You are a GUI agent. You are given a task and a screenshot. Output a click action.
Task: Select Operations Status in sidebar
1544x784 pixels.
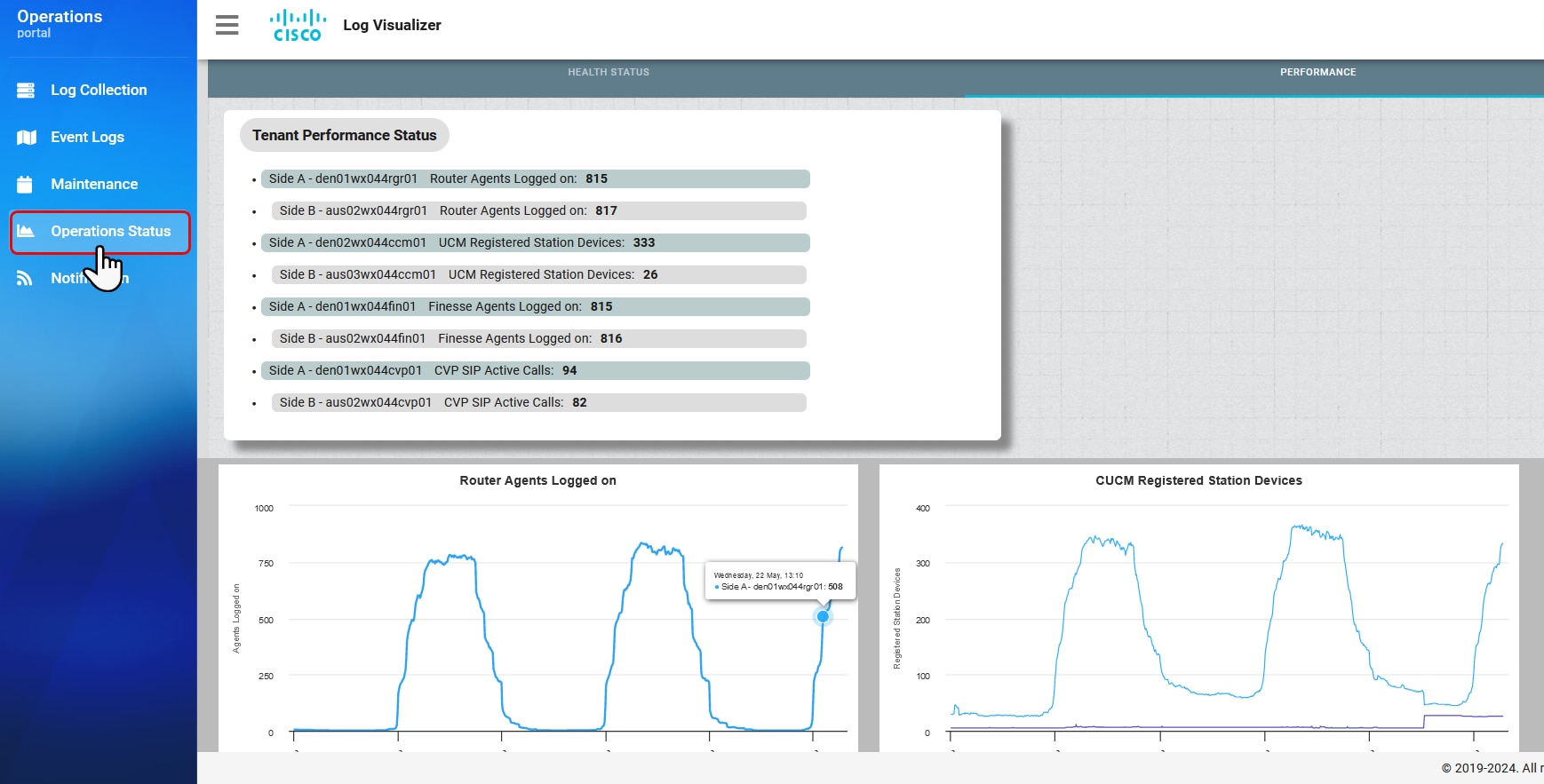click(100, 232)
